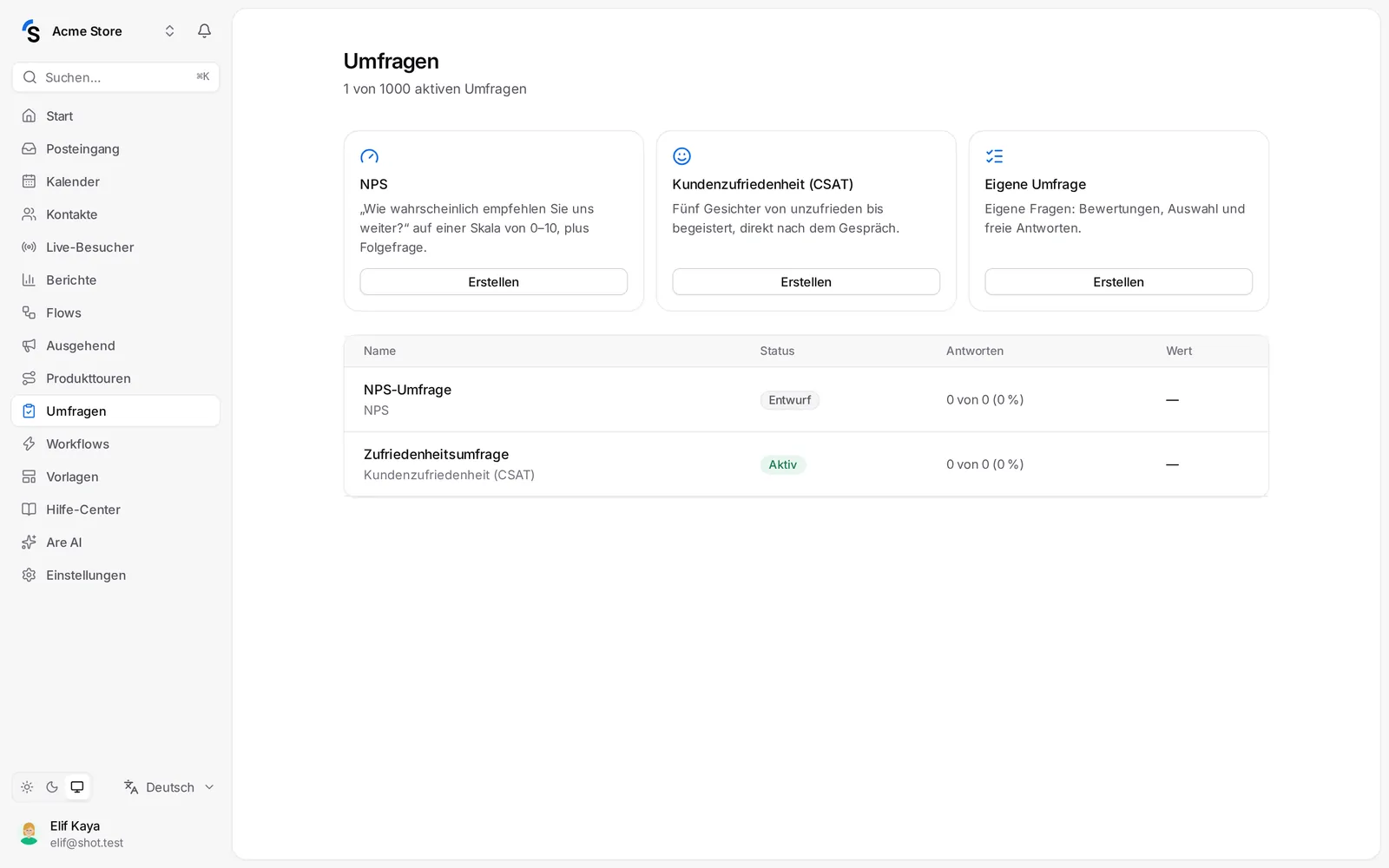Focus the Suchen search field

pyautogui.click(x=115, y=77)
